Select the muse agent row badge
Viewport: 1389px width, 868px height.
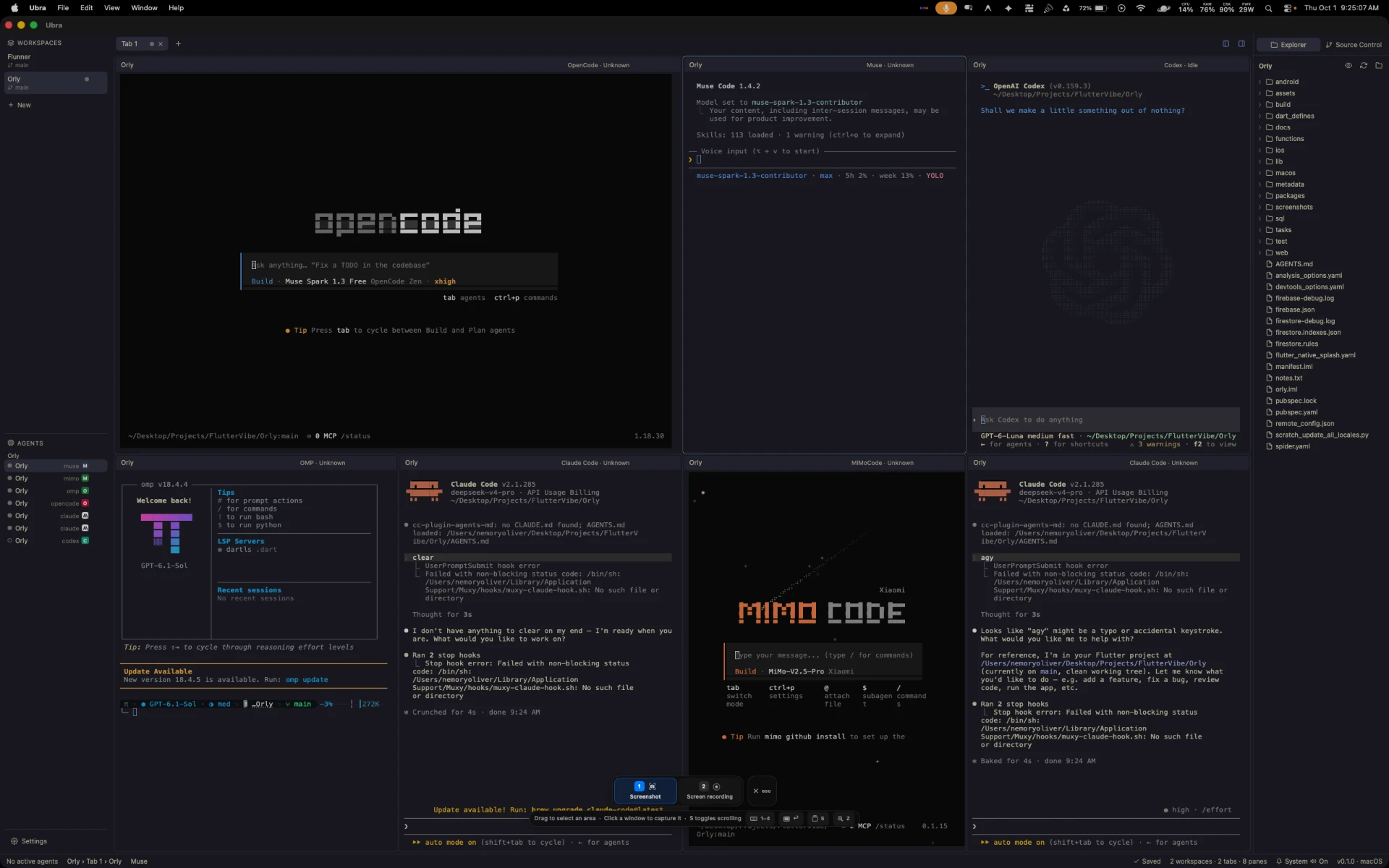point(85,466)
